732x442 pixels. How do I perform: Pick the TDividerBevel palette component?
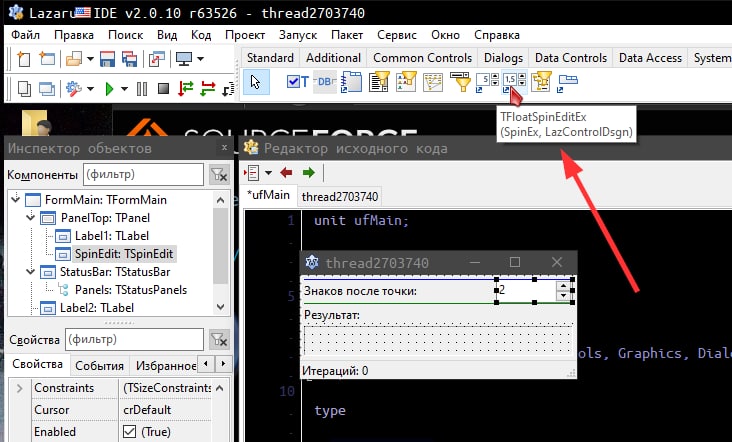coord(324,82)
